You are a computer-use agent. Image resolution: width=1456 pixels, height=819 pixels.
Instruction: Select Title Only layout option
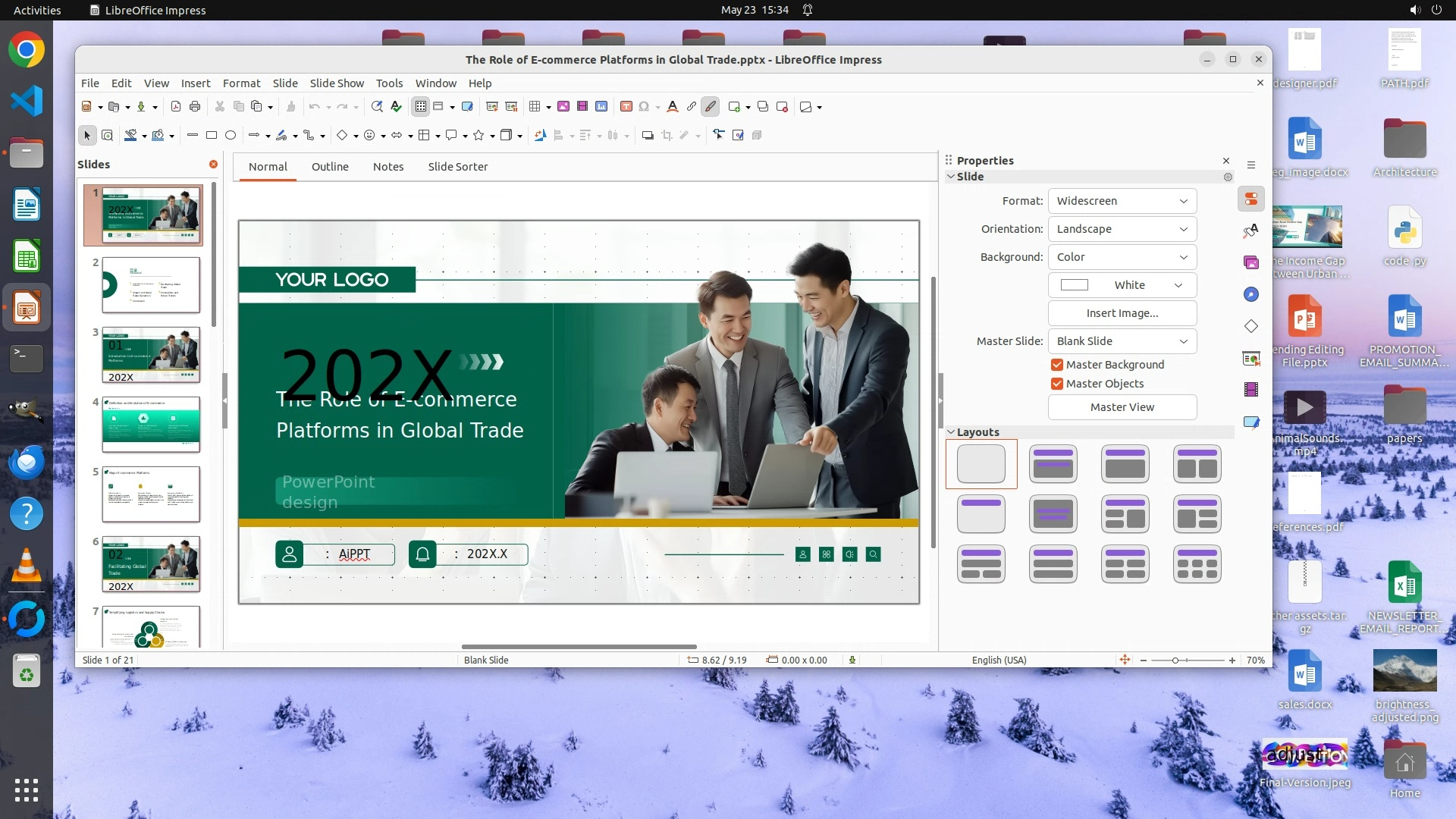click(981, 514)
